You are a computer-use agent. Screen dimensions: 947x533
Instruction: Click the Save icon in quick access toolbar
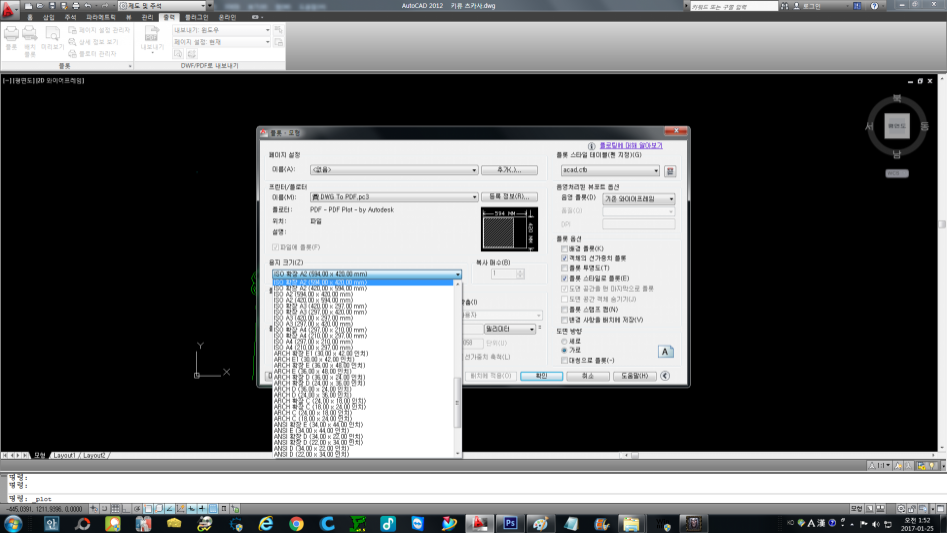52,5
